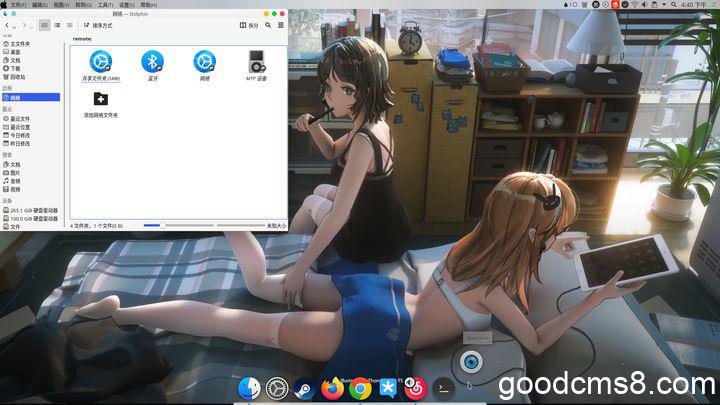Open the 265.1 GiB 硬盘驱动器 device
Image resolution: width=720 pixels, height=405 pixels.
click(x=31, y=210)
